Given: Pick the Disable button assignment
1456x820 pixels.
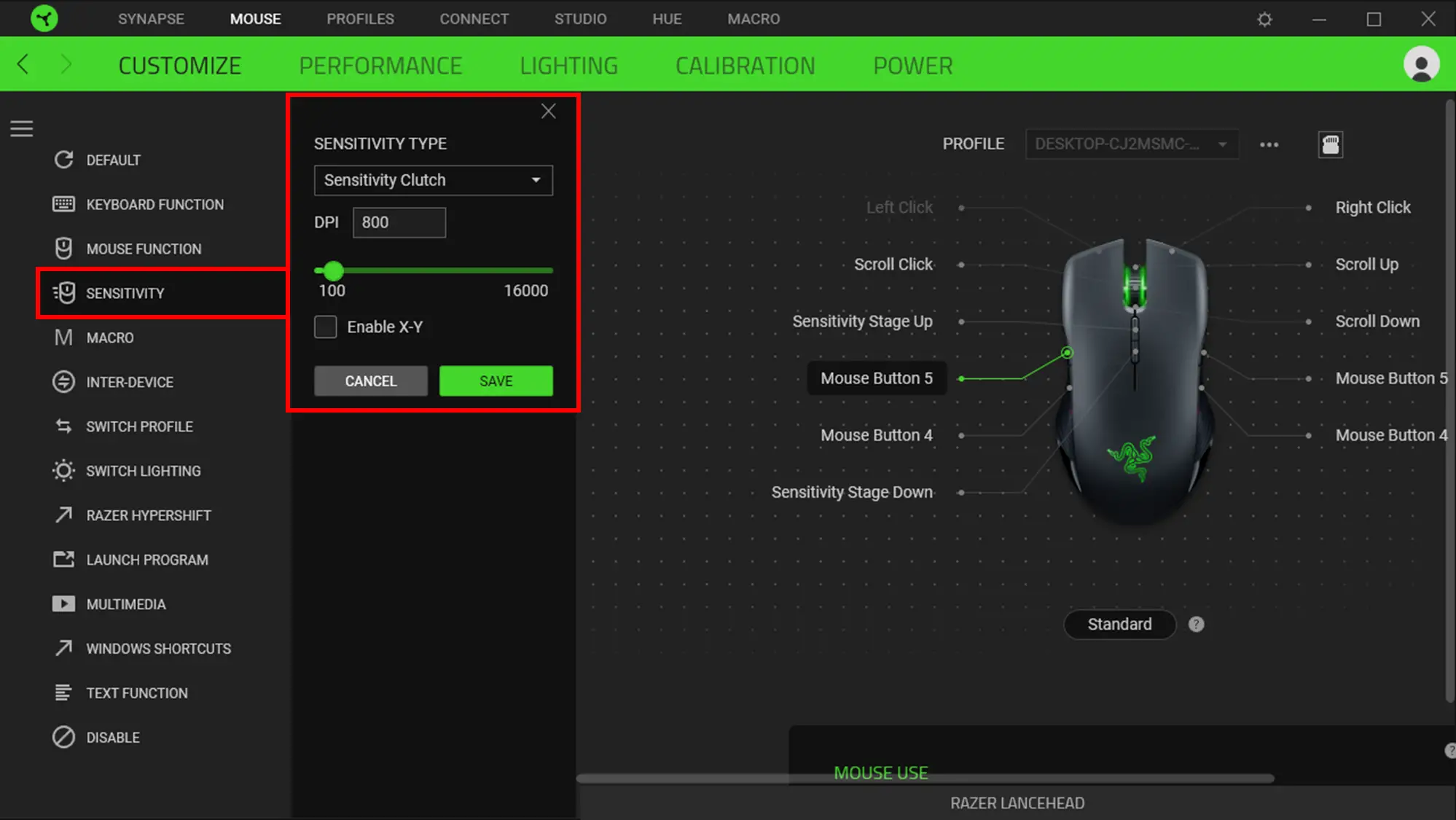Looking at the screenshot, I should (x=113, y=737).
